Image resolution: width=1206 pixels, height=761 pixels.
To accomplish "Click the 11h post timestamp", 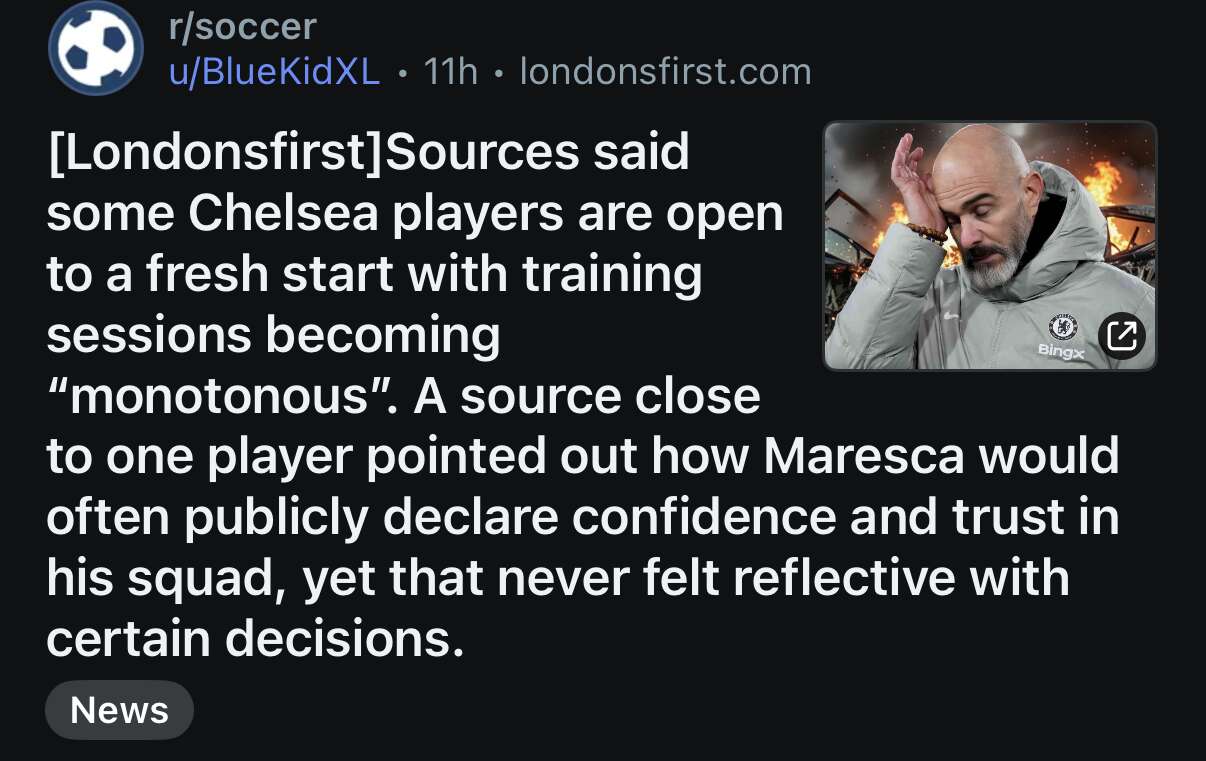I will [451, 72].
